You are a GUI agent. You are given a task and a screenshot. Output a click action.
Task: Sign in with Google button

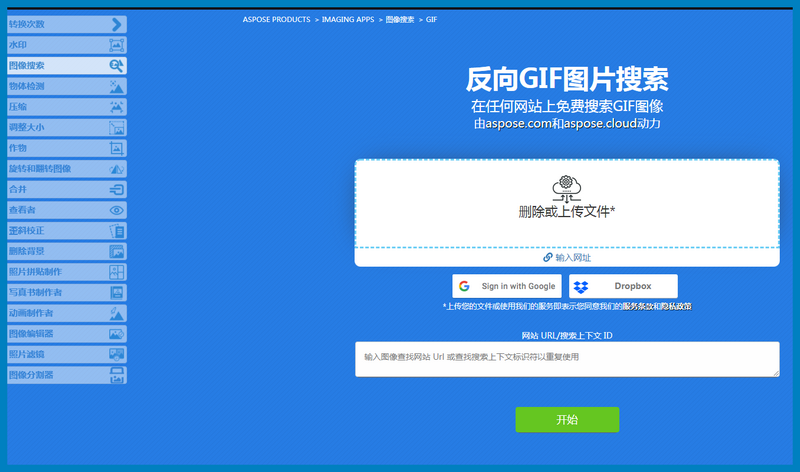(x=507, y=286)
